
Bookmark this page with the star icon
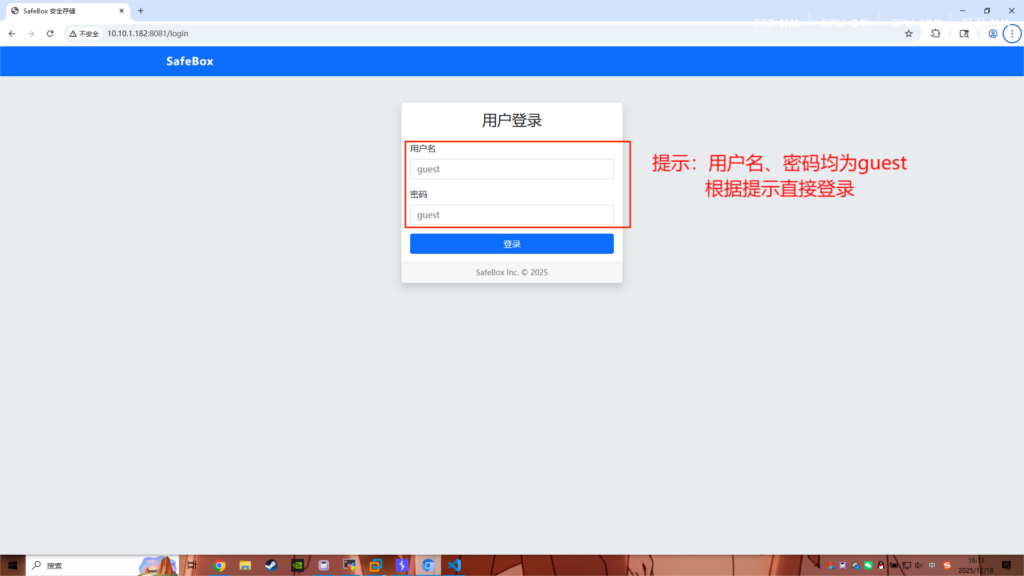coord(908,33)
